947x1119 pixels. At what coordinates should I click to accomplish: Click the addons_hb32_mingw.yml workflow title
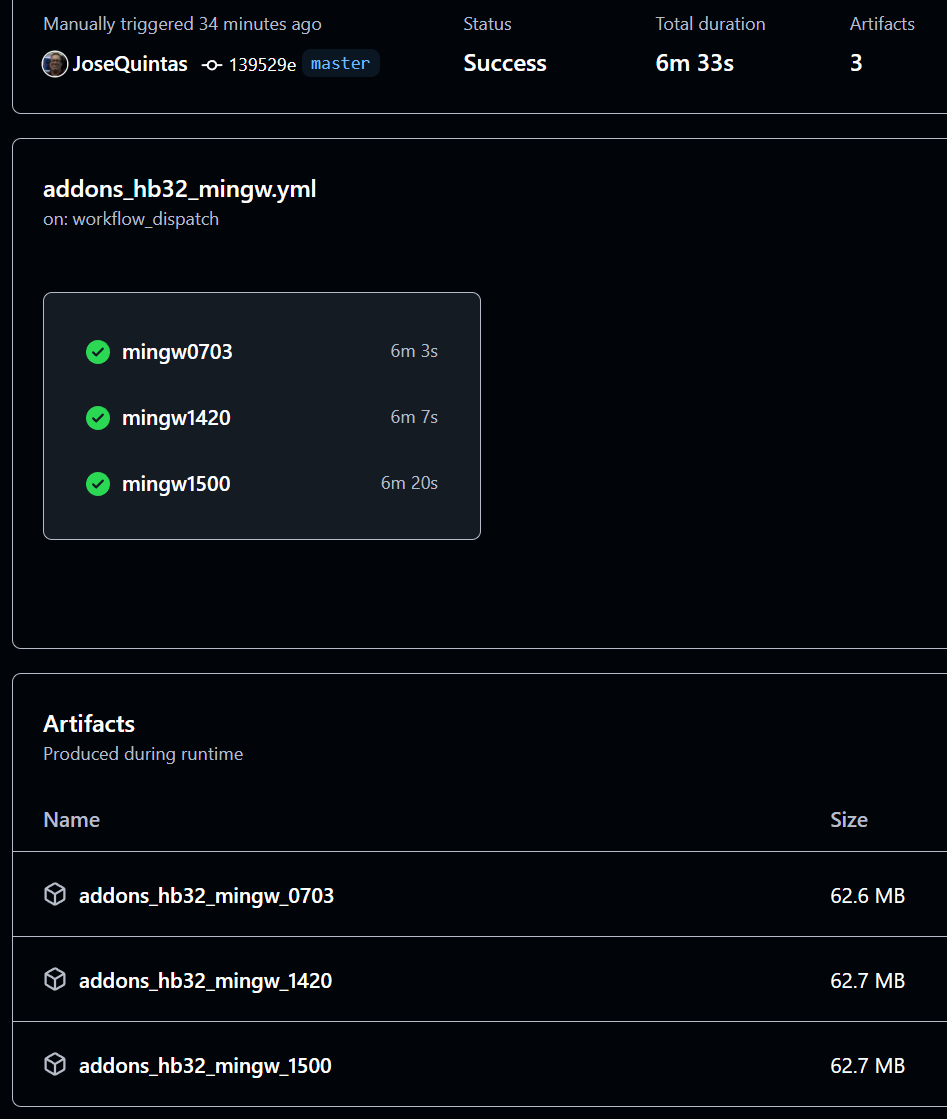coord(180,189)
